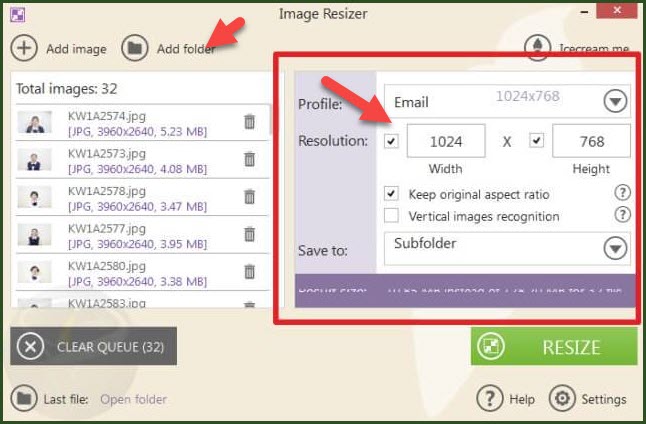Toggle the Width checkbox
This screenshot has height=424, width=646.
391,141
